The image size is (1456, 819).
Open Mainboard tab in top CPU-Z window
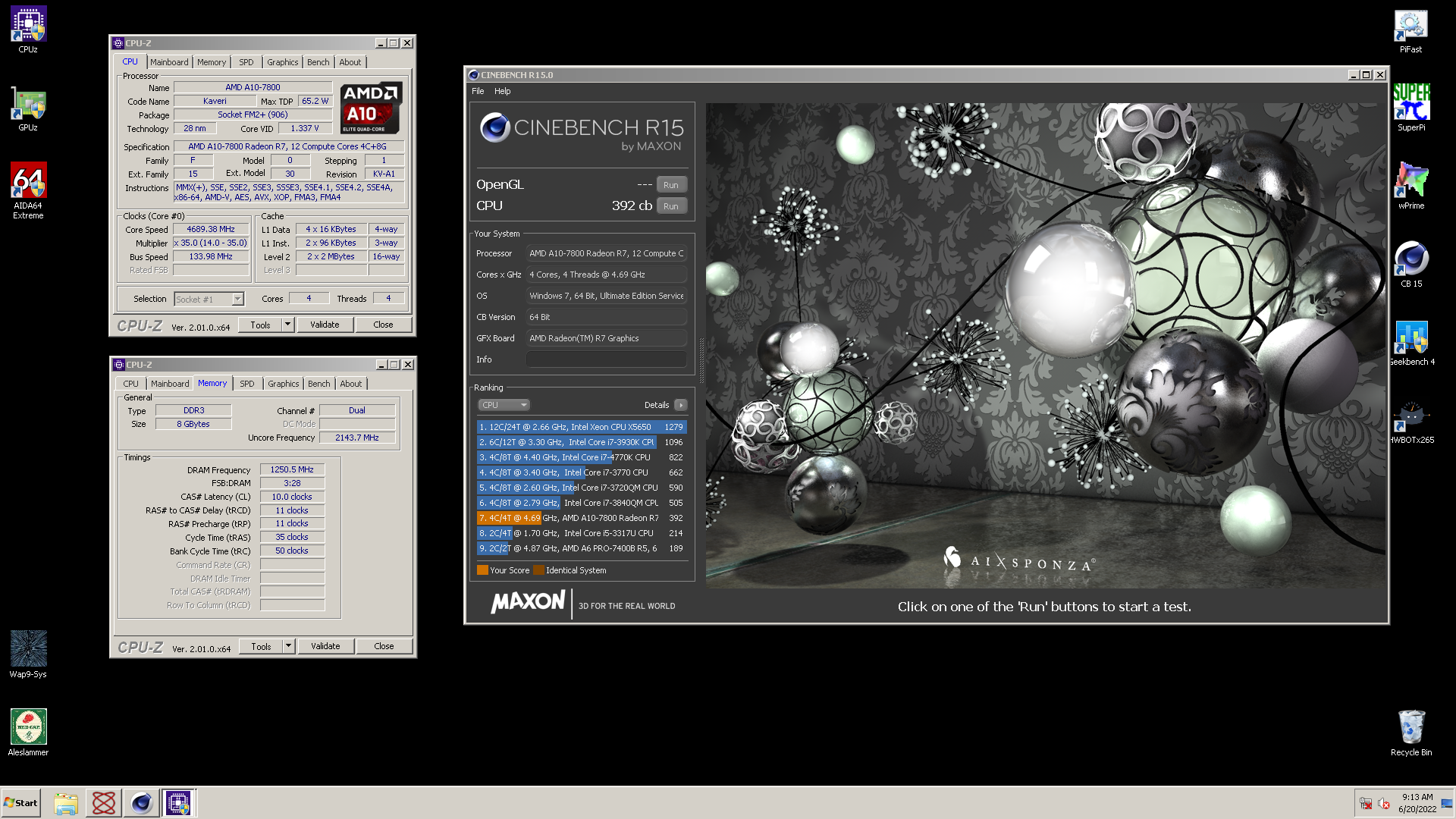(169, 62)
